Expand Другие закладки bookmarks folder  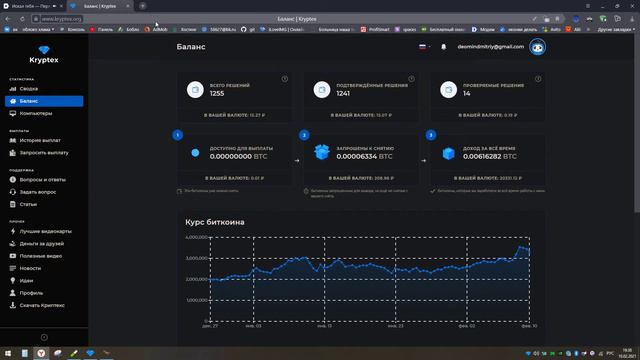615,29
